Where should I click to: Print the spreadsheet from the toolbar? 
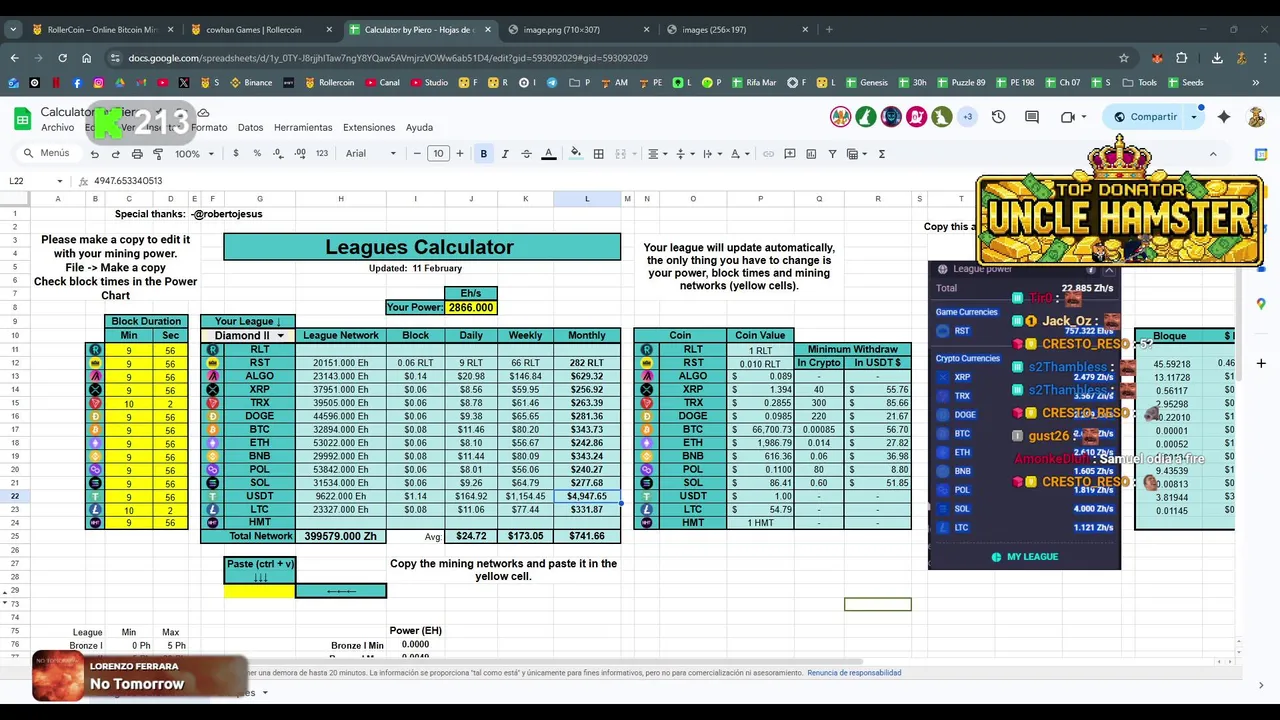pyautogui.click(x=137, y=154)
